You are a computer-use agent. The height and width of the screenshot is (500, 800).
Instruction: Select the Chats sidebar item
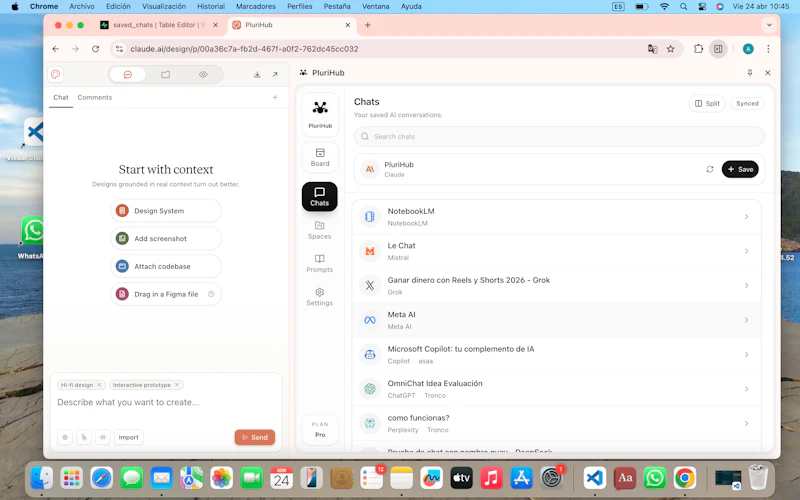click(319, 196)
